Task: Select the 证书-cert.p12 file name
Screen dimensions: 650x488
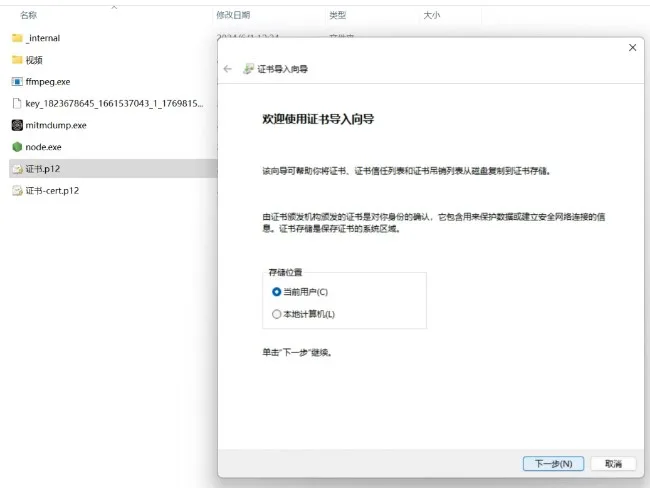Action: [x=52, y=191]
